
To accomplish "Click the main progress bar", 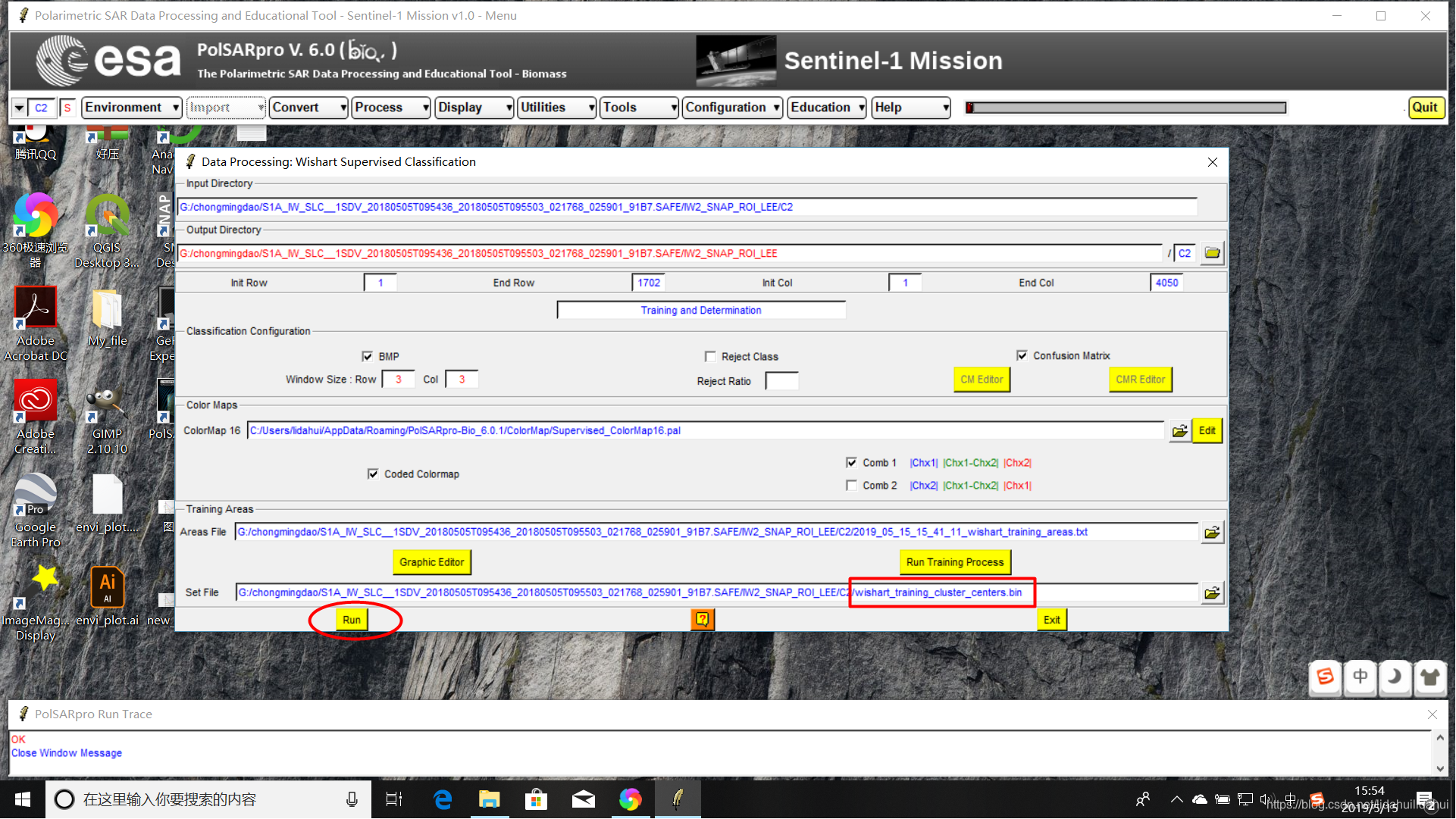I will (1126, 108).
